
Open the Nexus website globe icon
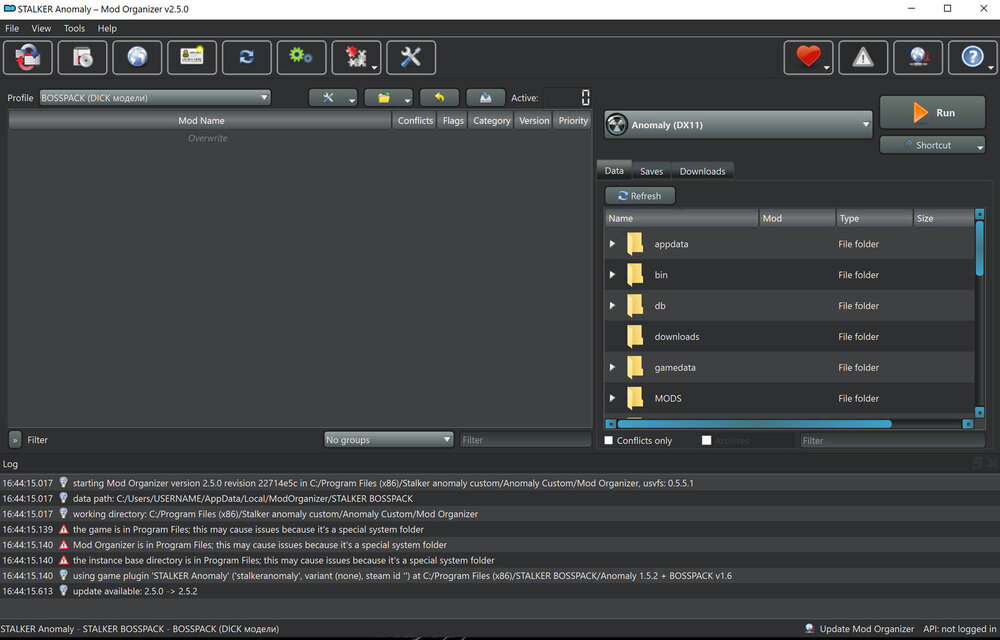[137, 58]
